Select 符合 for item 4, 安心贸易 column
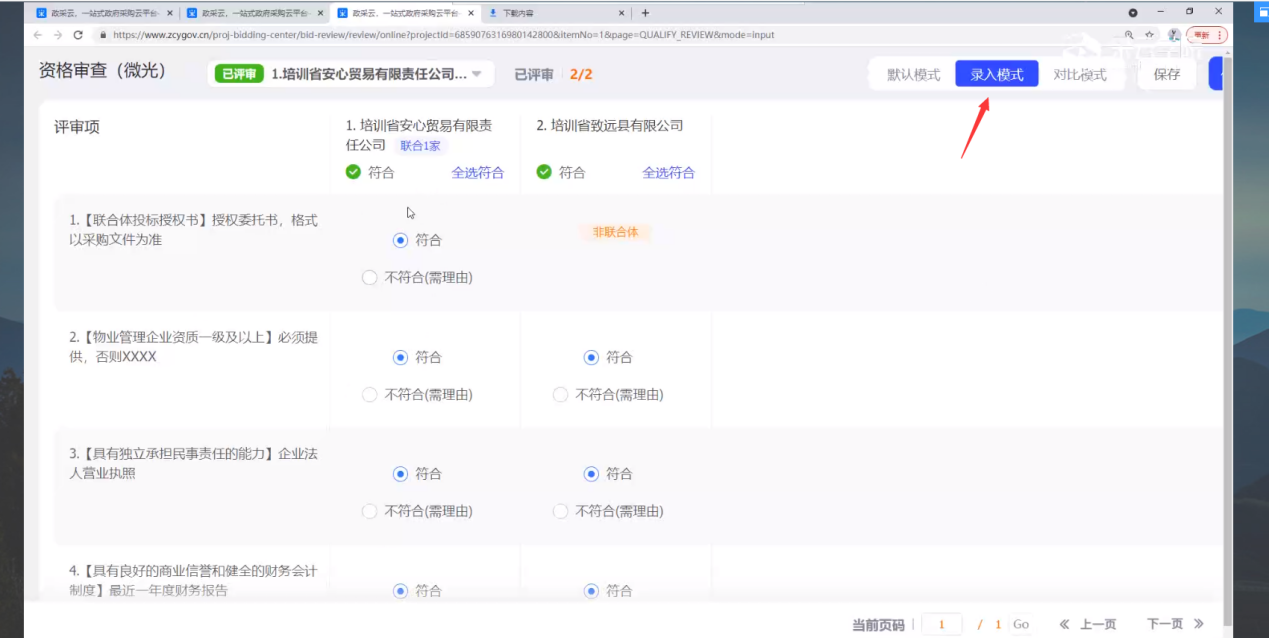 click(x=401, y=591)
